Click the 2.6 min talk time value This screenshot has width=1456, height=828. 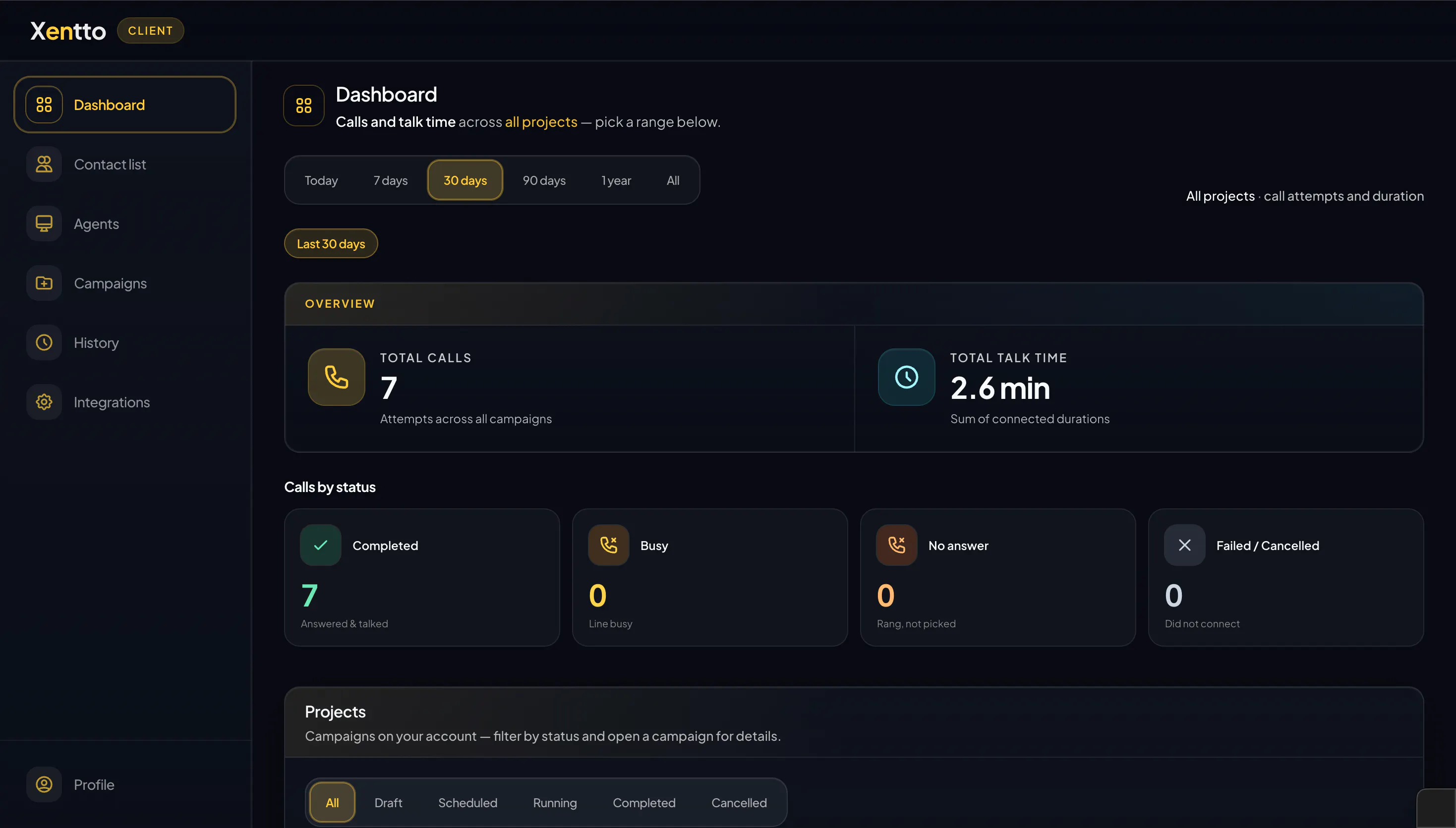pyautogui.click(x=1000, y=388)
